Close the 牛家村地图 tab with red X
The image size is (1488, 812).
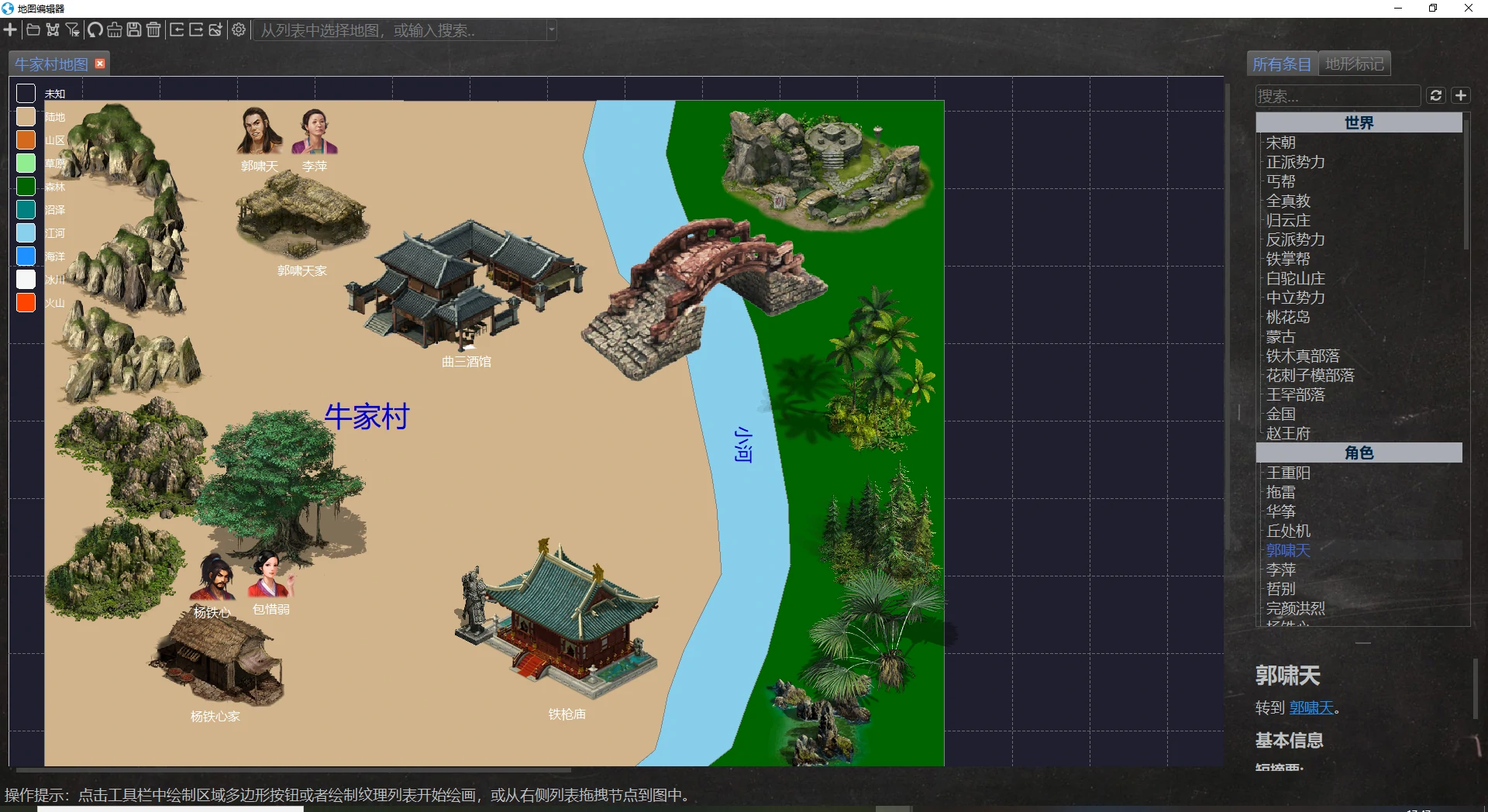(100, 64)
